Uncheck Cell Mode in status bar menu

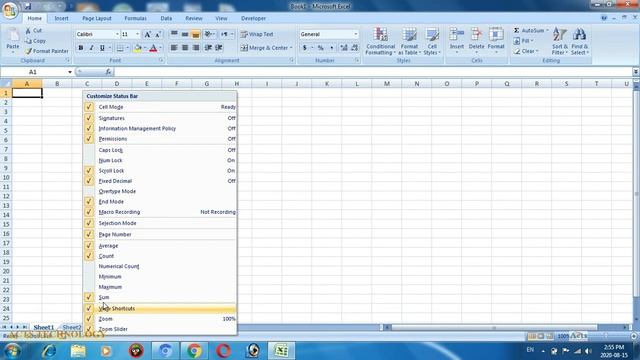pyautogui.click(x=160, y=107)
